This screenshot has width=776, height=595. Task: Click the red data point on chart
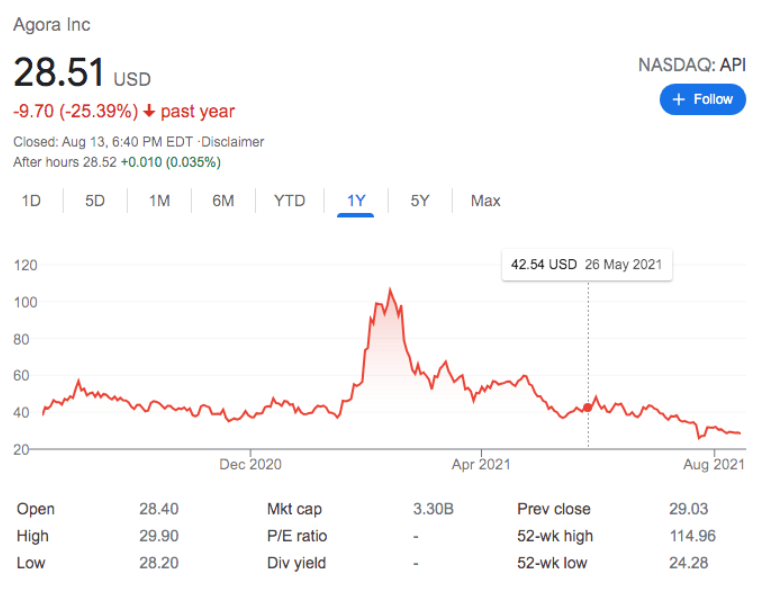[x=587, y=407]
